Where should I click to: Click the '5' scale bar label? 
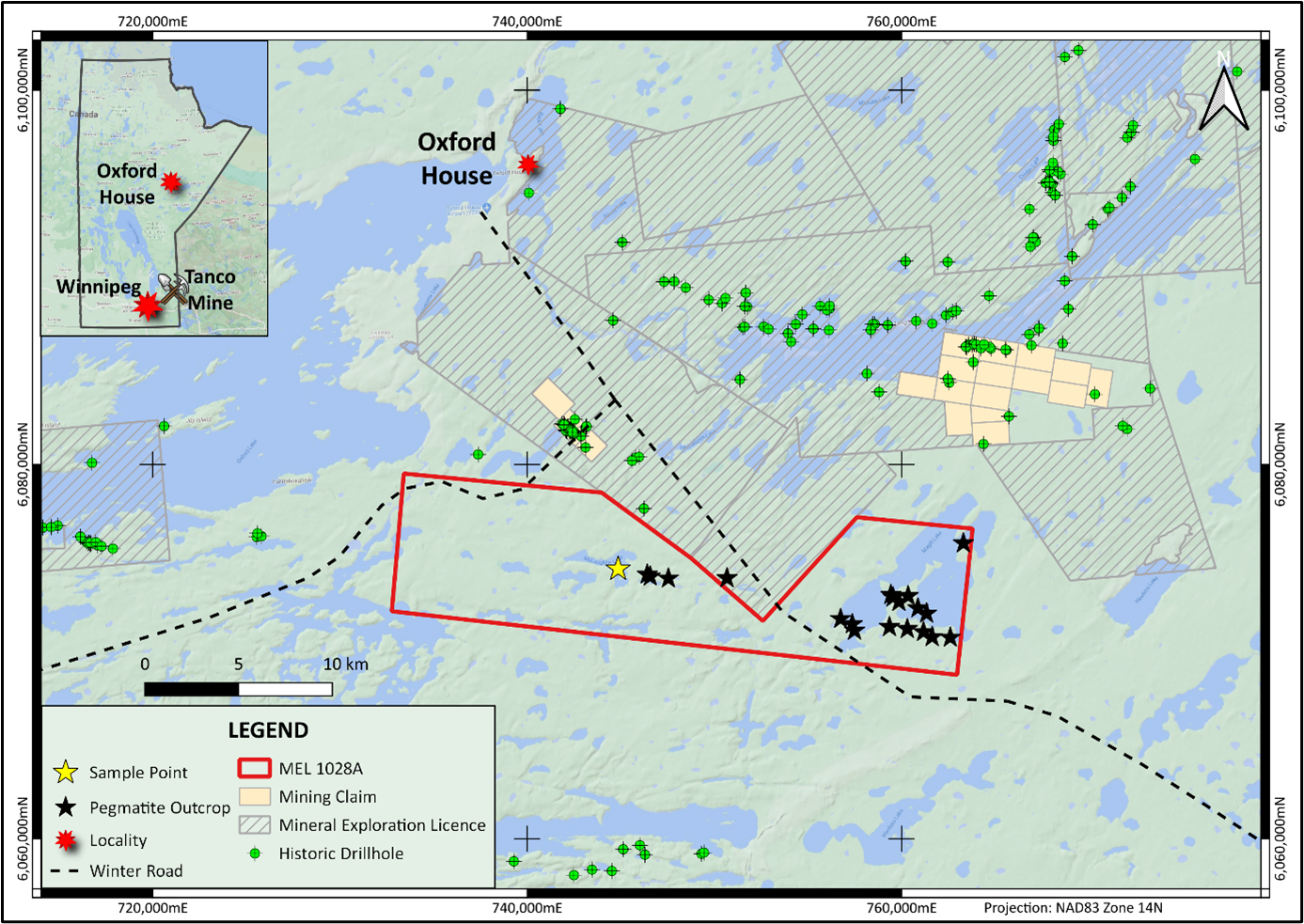238,665
